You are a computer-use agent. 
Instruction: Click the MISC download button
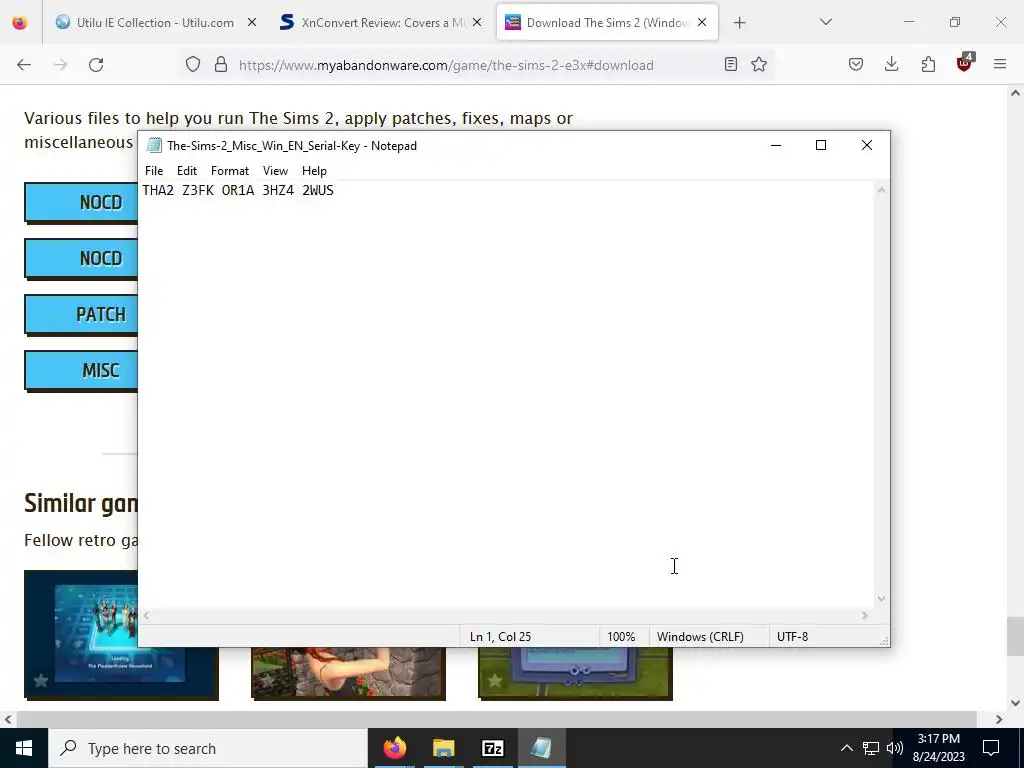click(81, 371)
